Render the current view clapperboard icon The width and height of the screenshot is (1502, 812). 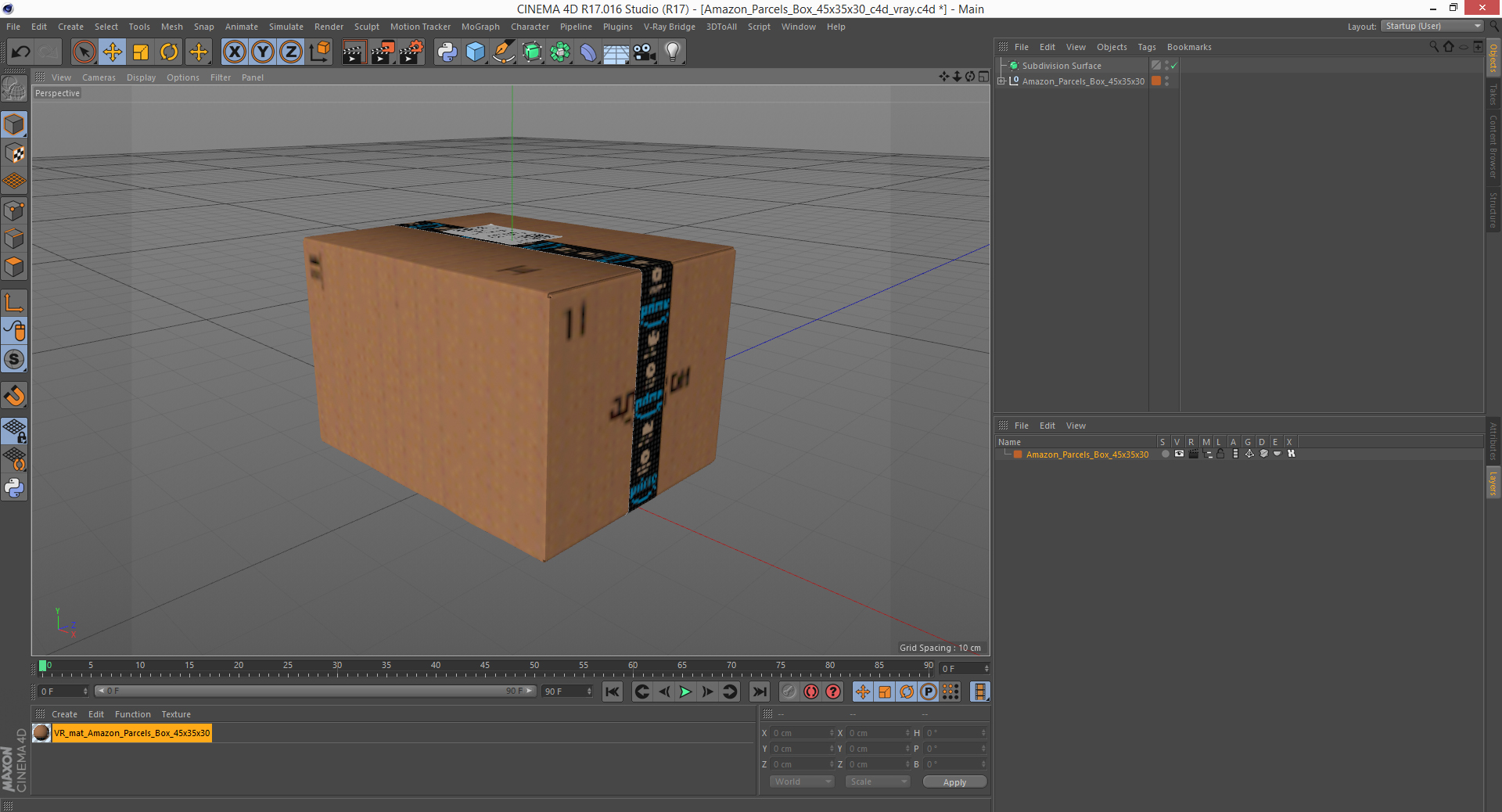click(354, 52)
